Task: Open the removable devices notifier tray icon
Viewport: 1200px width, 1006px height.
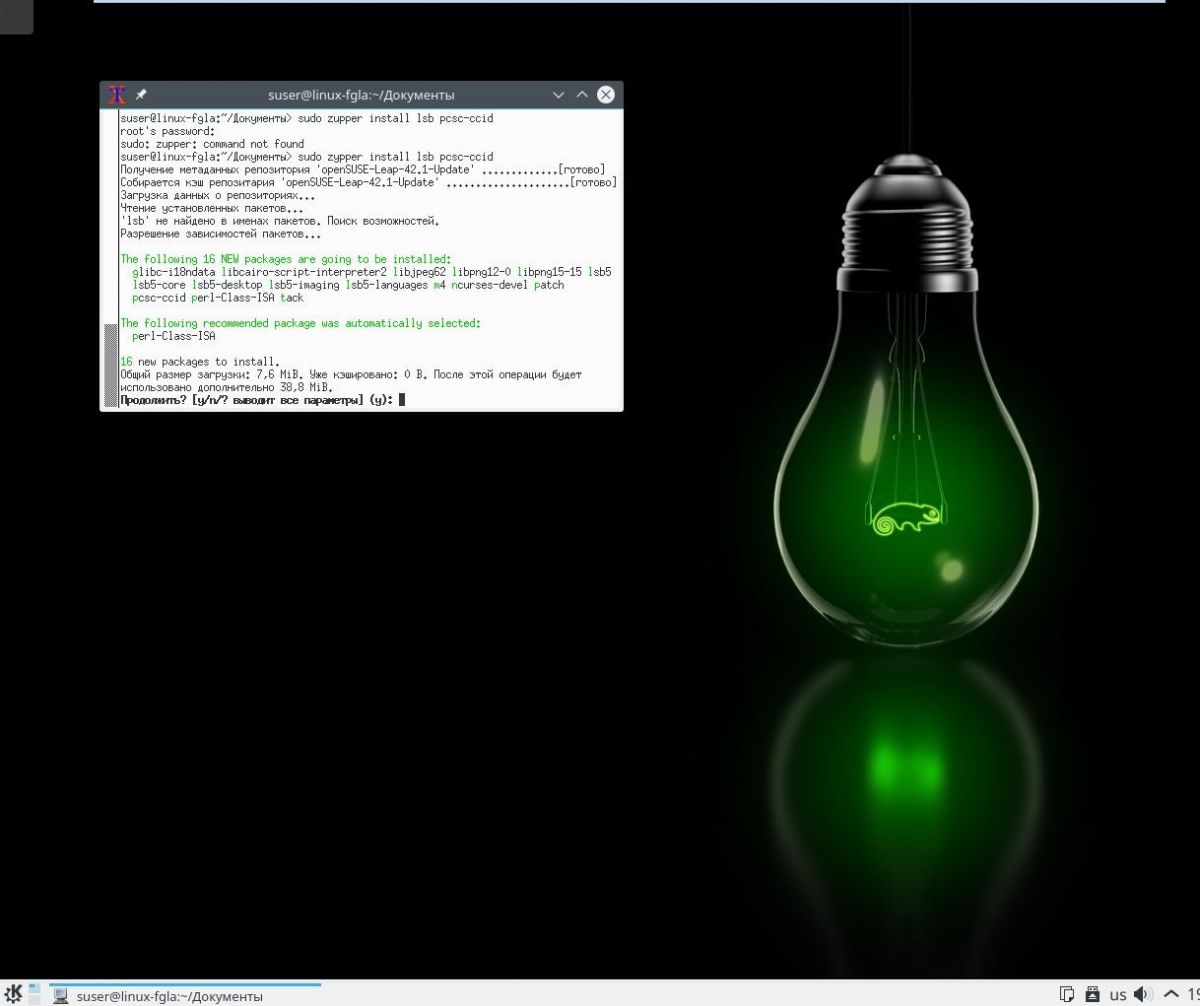Action: [x=1092, y=995]
